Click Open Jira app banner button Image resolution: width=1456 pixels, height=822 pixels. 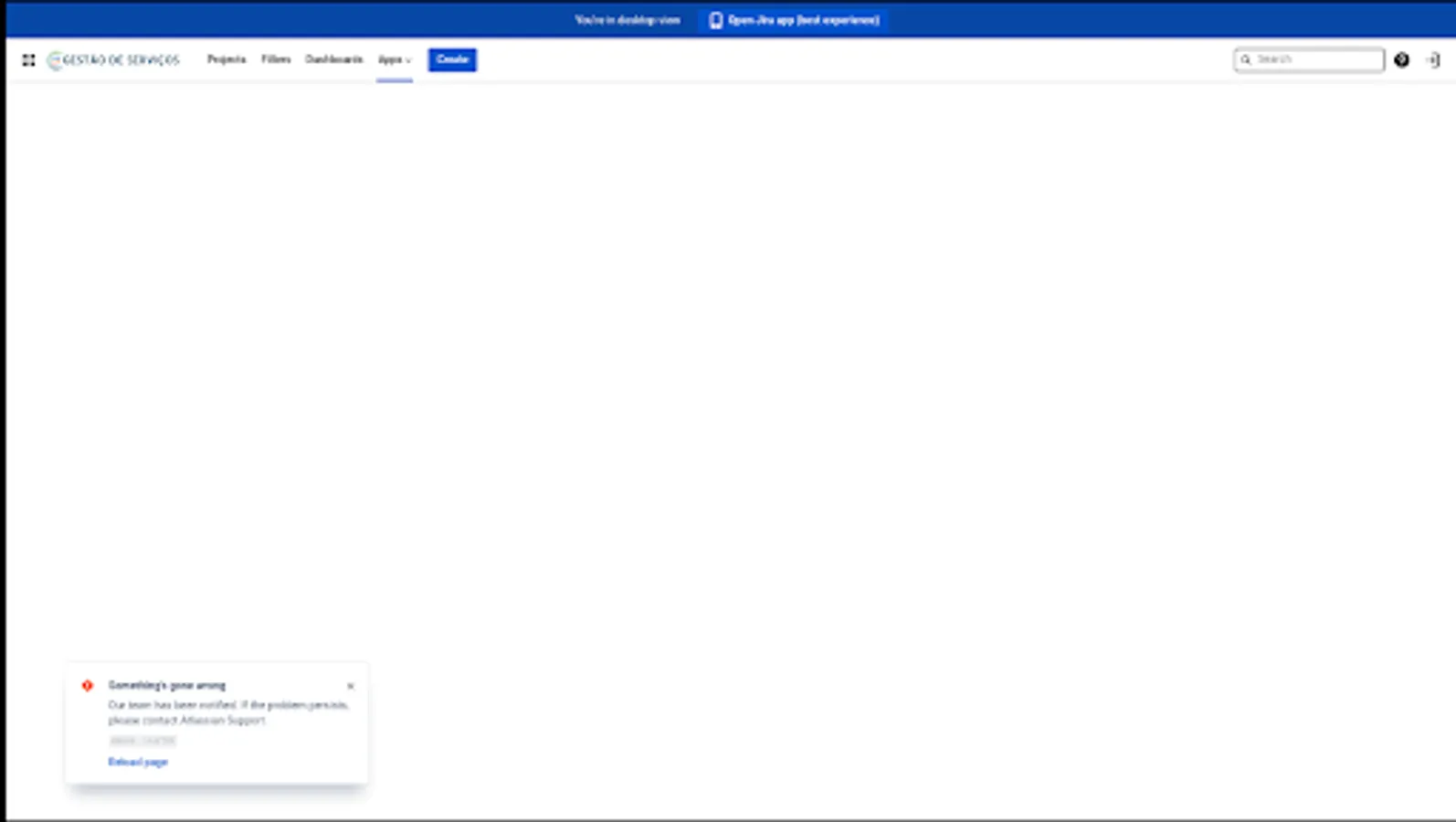pyautogui.click(x=793, y=20)
